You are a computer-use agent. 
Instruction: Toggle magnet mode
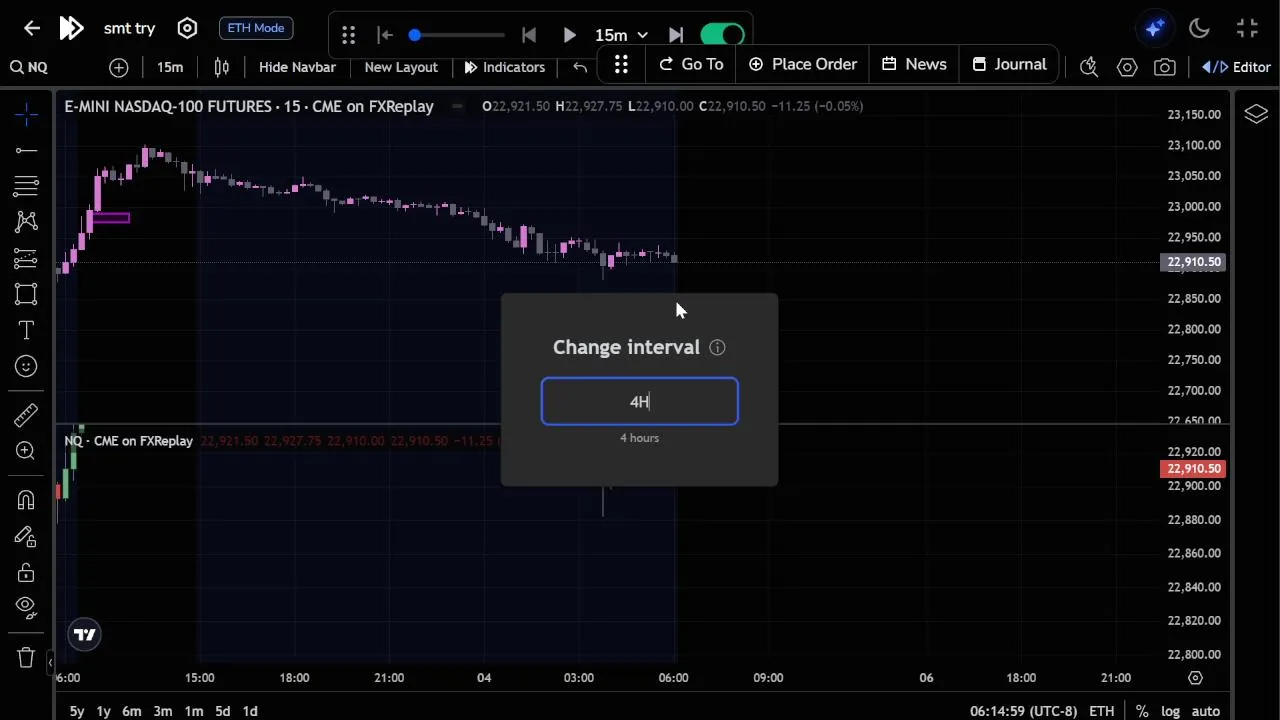point(26,499)
